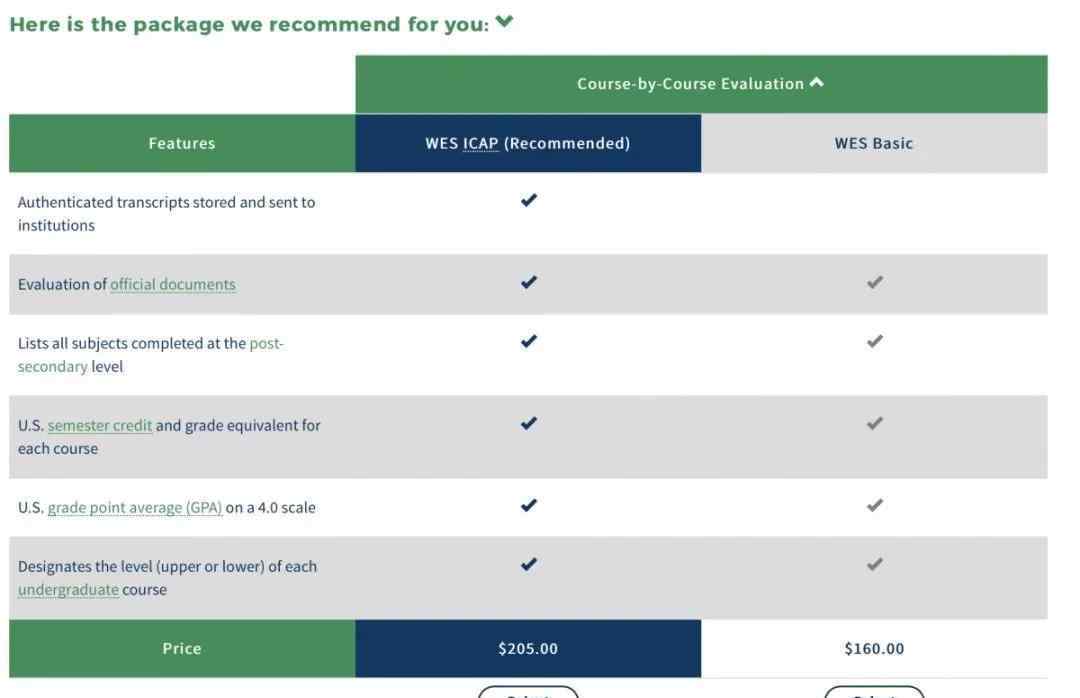The height and width of the screenshot is (698, 1080).
Task: Select the WES Basic column header
Action: click(x=874, y=143)
